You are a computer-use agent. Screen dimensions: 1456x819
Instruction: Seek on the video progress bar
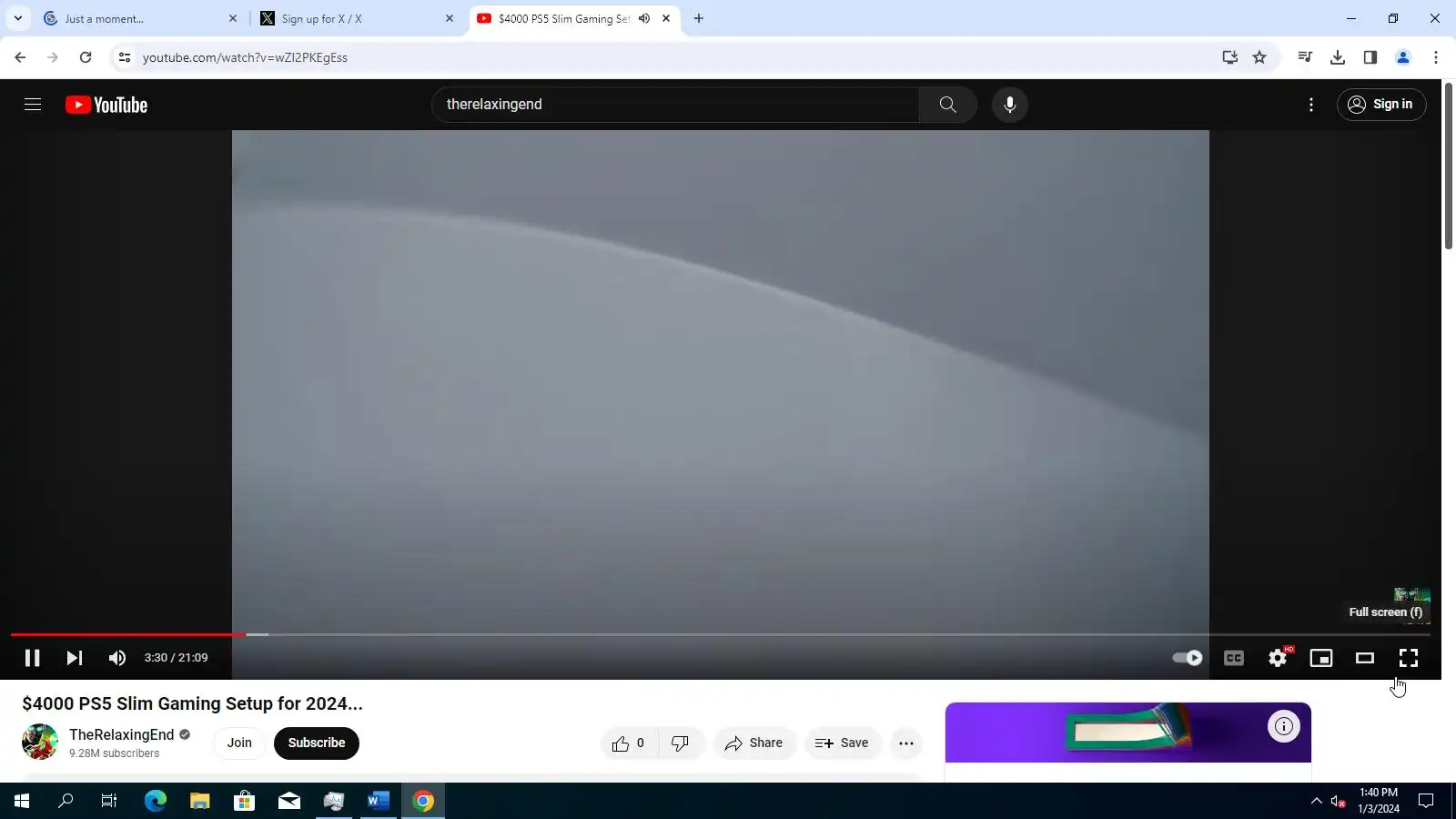click(721, 634)
